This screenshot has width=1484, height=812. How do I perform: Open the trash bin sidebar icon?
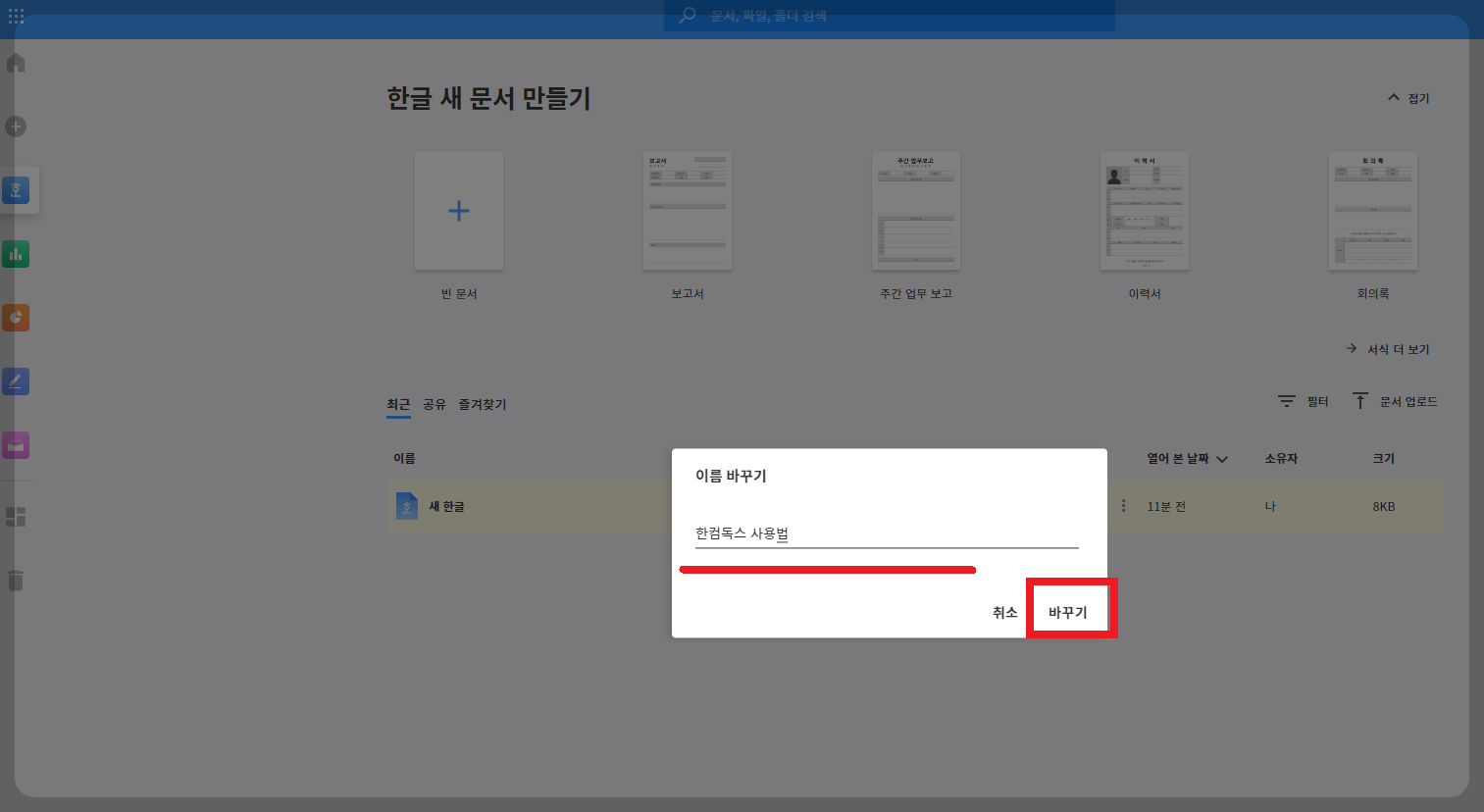click(16, 581)
